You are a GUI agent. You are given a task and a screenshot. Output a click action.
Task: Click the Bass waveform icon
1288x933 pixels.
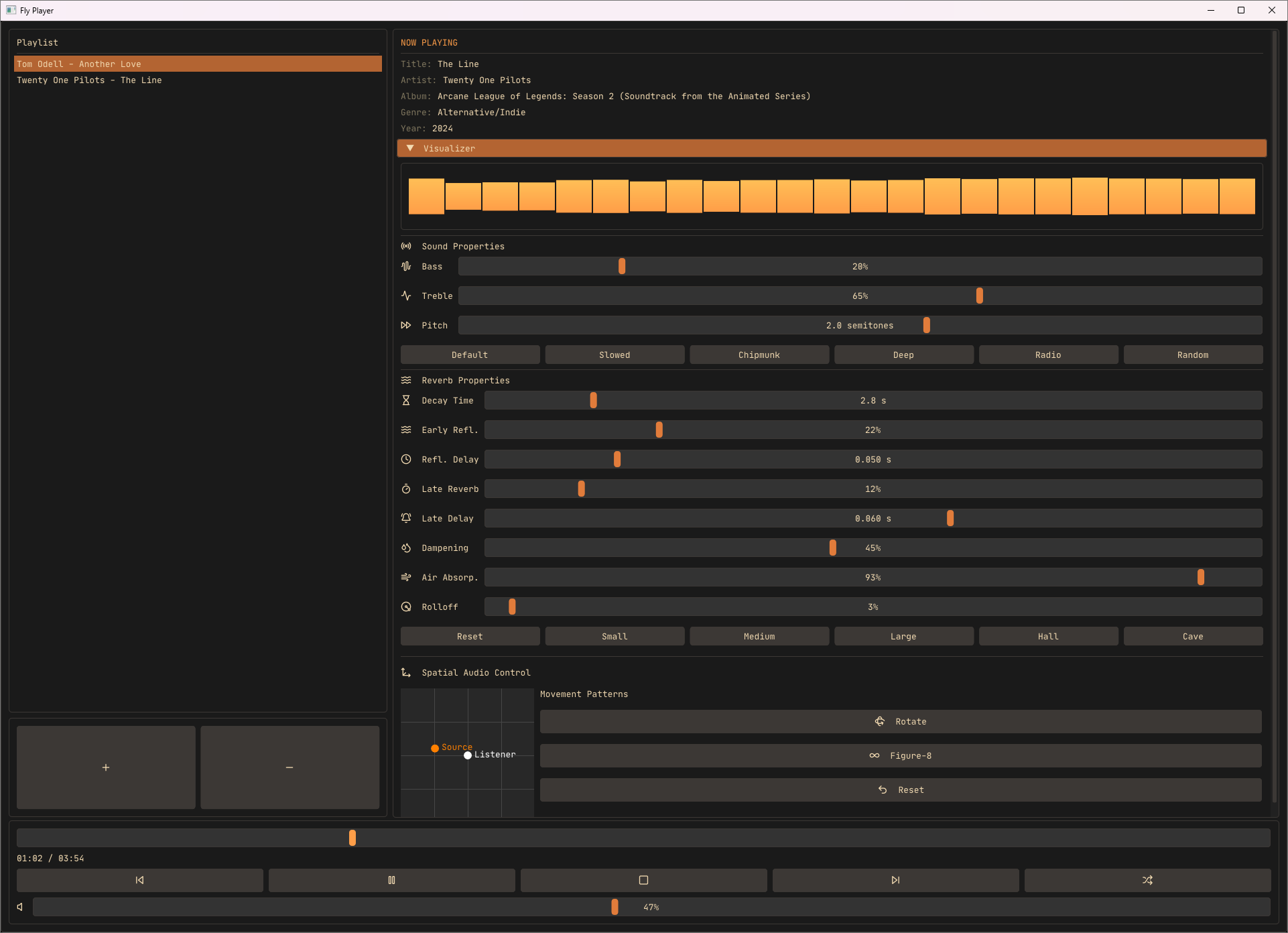pos(406,266)
